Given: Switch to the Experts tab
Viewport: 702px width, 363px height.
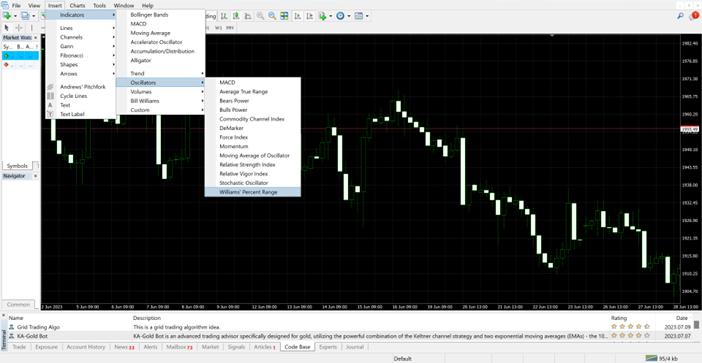Looking at the screenshot, I should click(328, 347).
